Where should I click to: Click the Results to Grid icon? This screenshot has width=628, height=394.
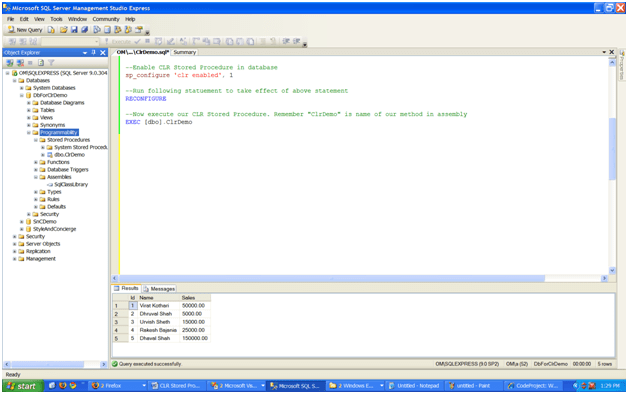(240, 41)
